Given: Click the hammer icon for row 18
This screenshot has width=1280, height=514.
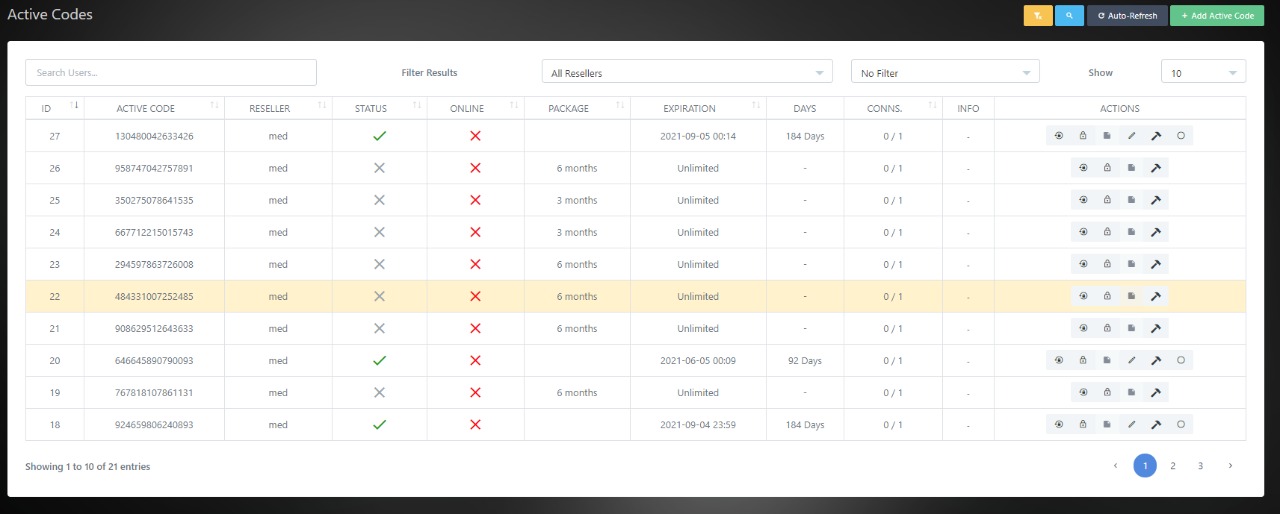Looking at the screenshot, I should (x=1156, y=424).
